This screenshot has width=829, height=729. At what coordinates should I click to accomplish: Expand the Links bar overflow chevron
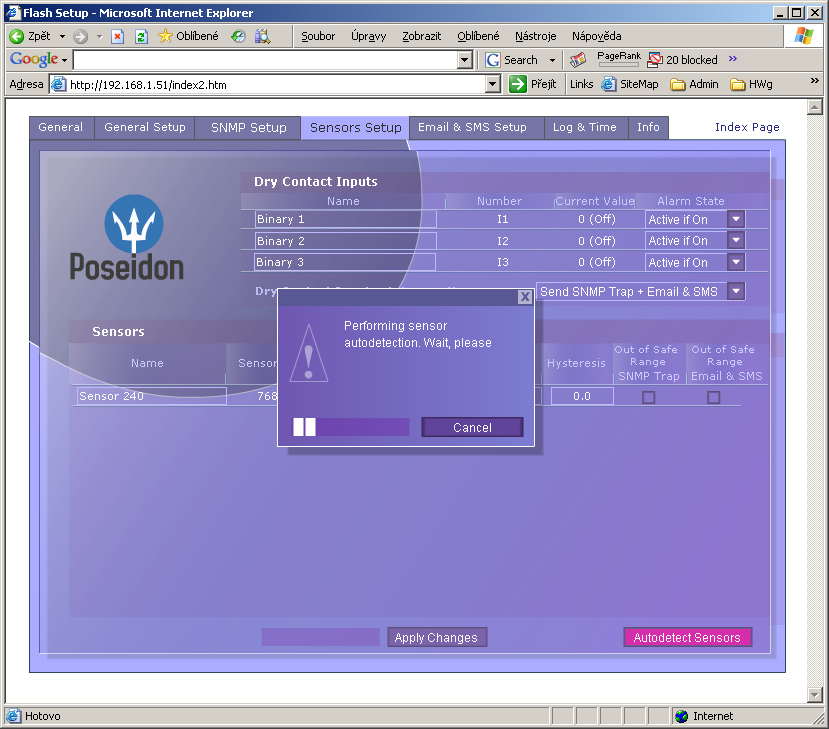[815, 80]
